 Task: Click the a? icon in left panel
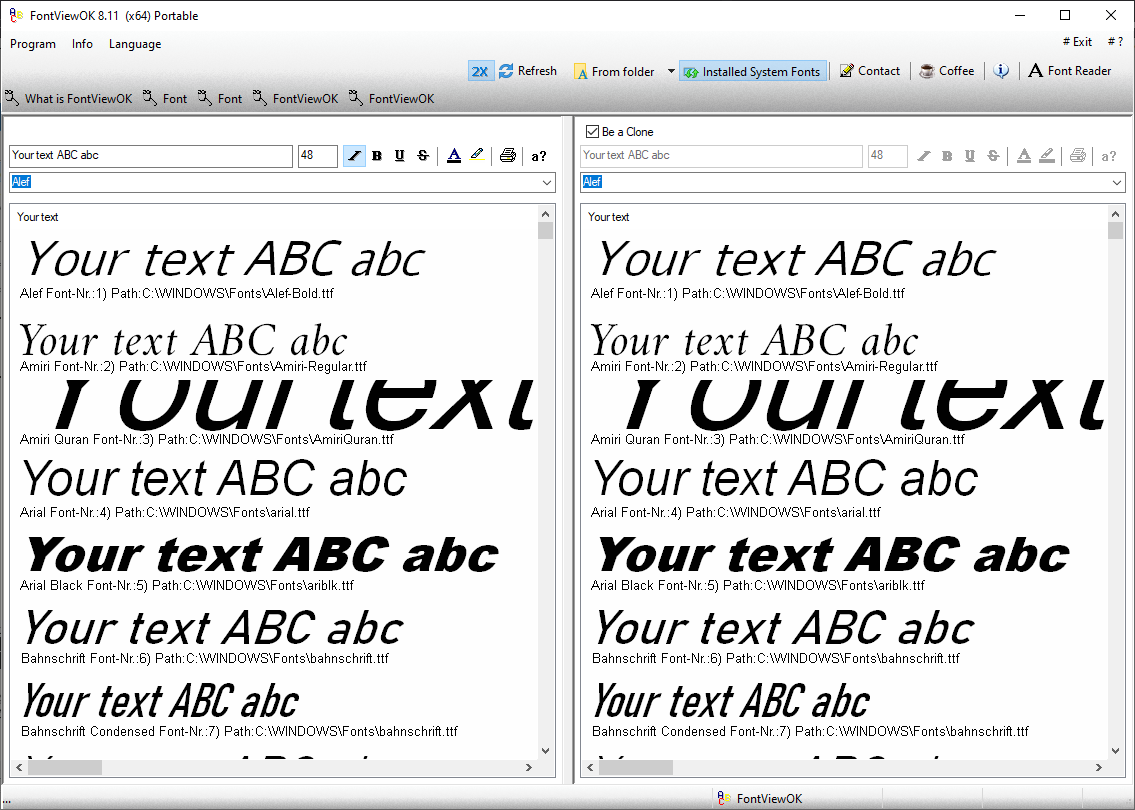[539, 156]
